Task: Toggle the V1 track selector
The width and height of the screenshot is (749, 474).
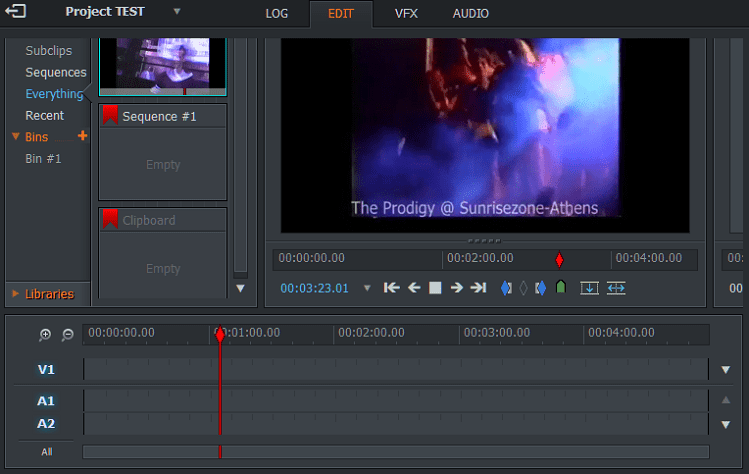Action: point(46,369)
